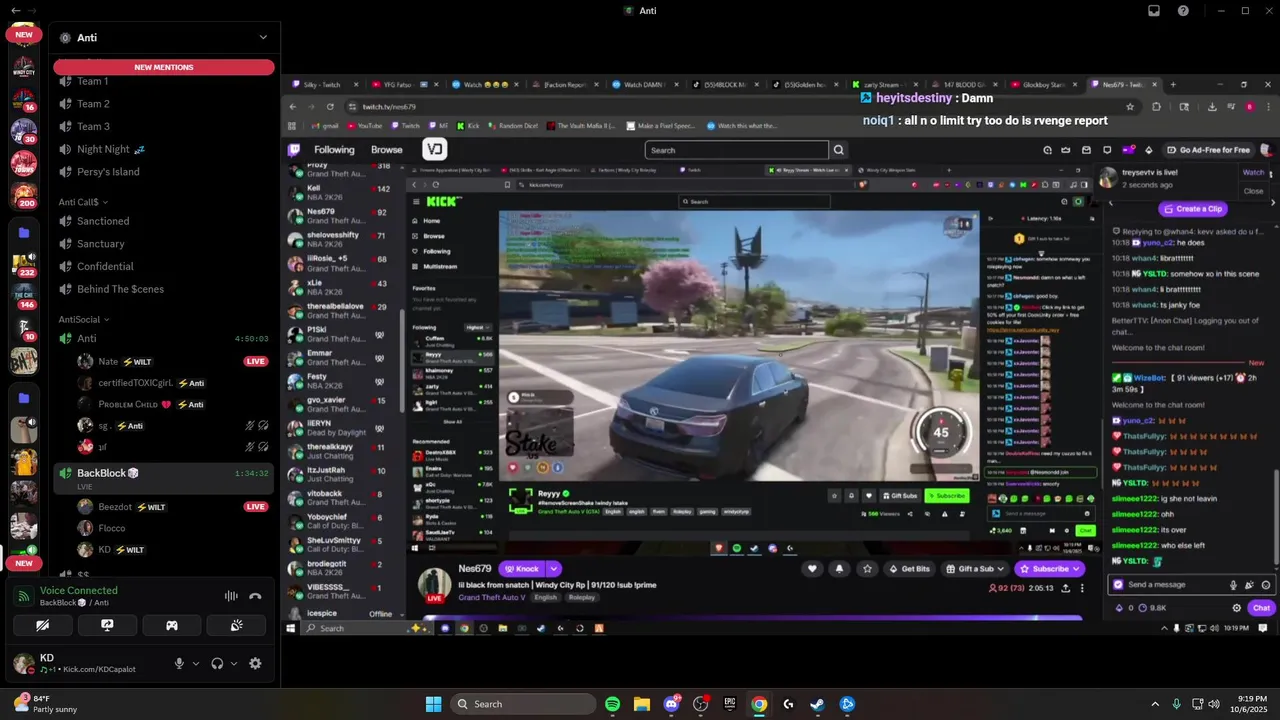Viewport: 1280px width, 720px height.
Task: Click the Twitch search magnifier in stream
Action: [839, 150]
